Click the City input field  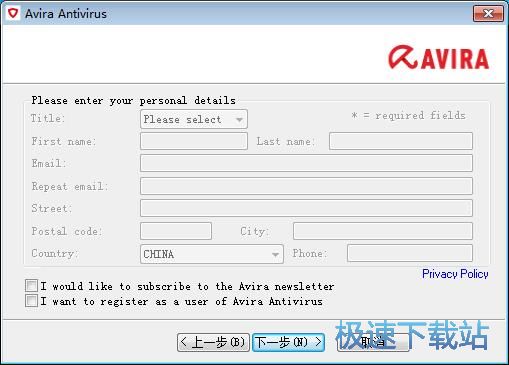[x=383, y=231]
